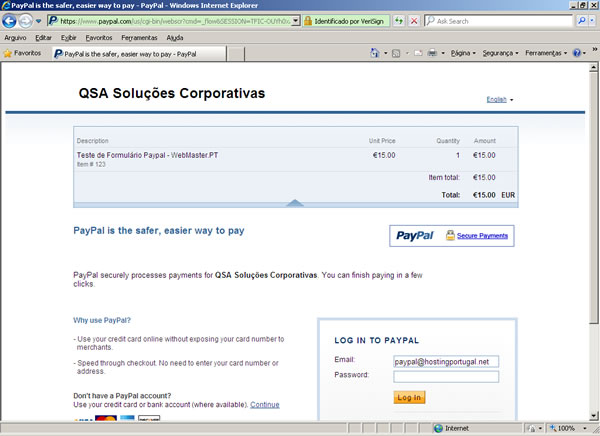Image resolution: width=600 pixels, height=436 pixels.
Task: Click the American Express card logo
Action: (x=127, y=418)
